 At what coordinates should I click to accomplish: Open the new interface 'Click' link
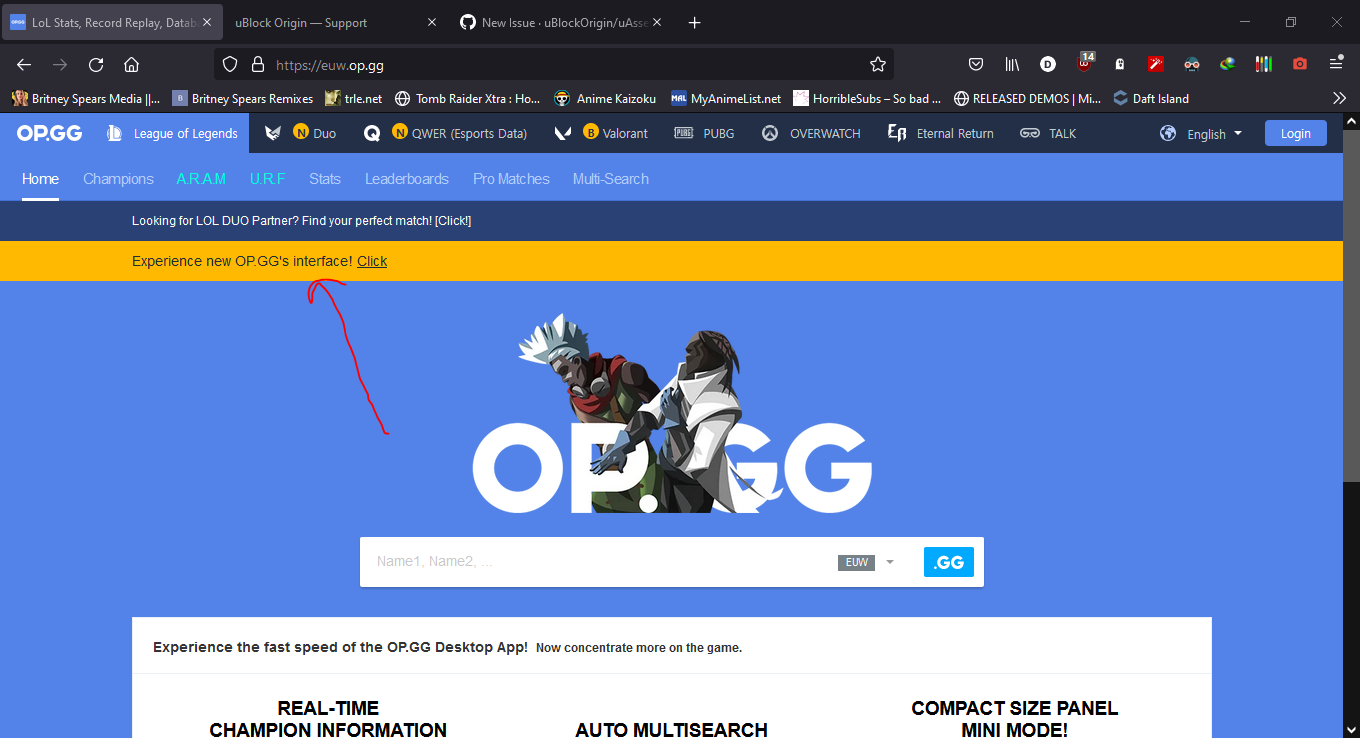tap(371, 261)
